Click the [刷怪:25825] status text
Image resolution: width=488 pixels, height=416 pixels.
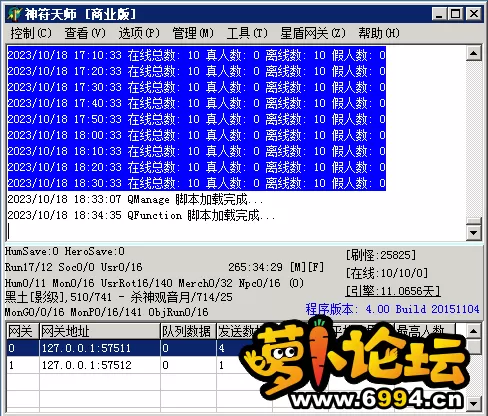click(381, 255)
